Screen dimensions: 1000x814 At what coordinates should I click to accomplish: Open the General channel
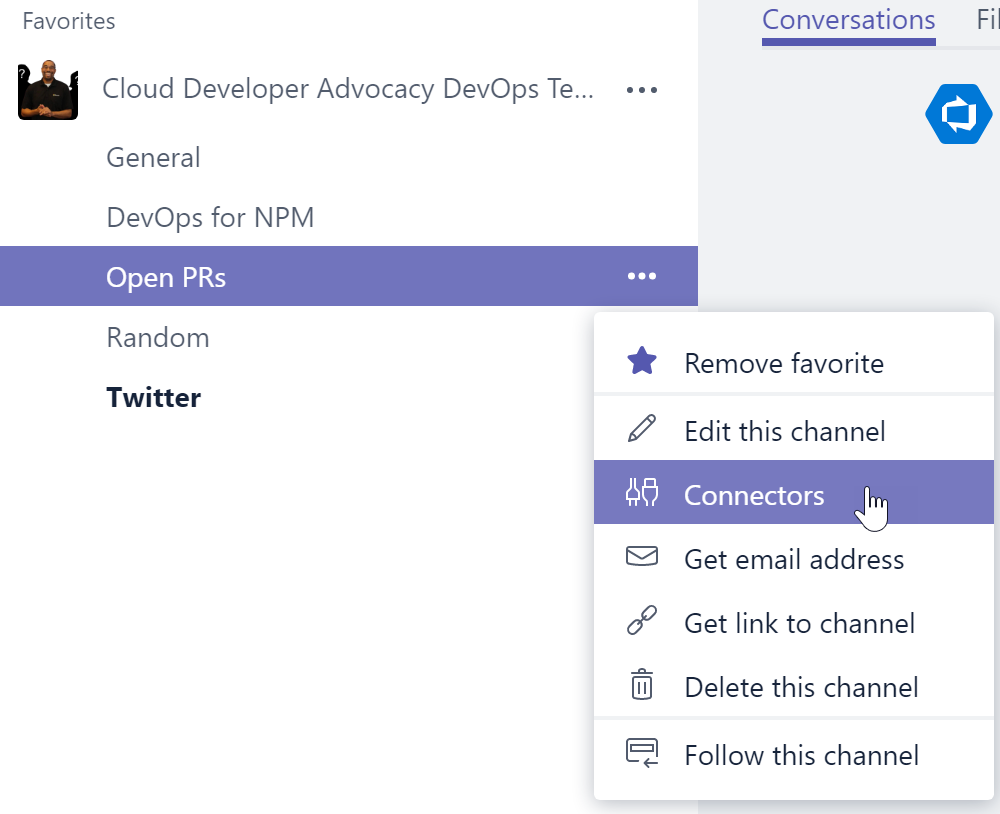(x=349, y=157)
